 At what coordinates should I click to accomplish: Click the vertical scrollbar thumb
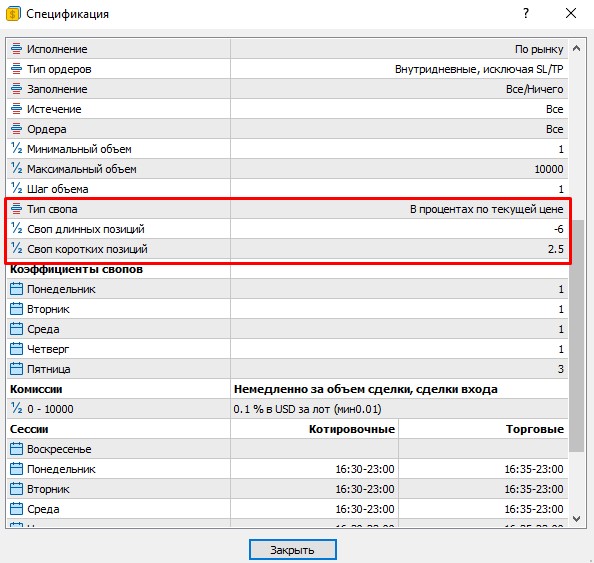coord(577,336)
